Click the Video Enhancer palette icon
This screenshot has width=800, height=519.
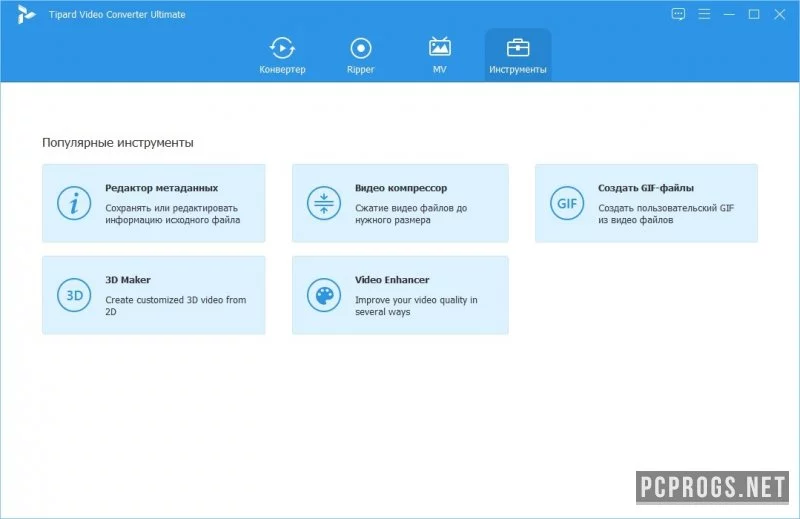(324, 295)
